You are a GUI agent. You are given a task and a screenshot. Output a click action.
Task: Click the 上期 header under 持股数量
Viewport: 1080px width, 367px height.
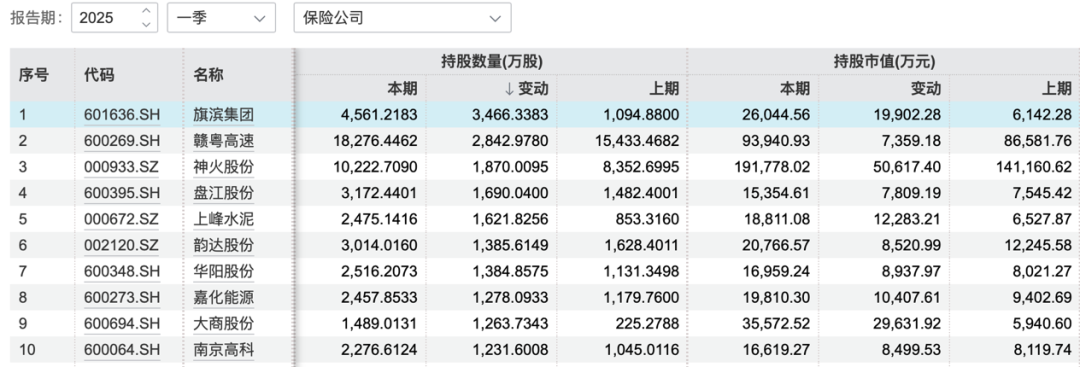pos(664,88)
